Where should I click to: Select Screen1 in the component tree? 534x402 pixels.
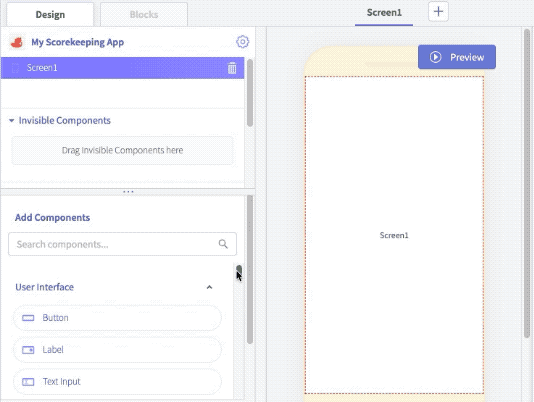coord(122,68)
